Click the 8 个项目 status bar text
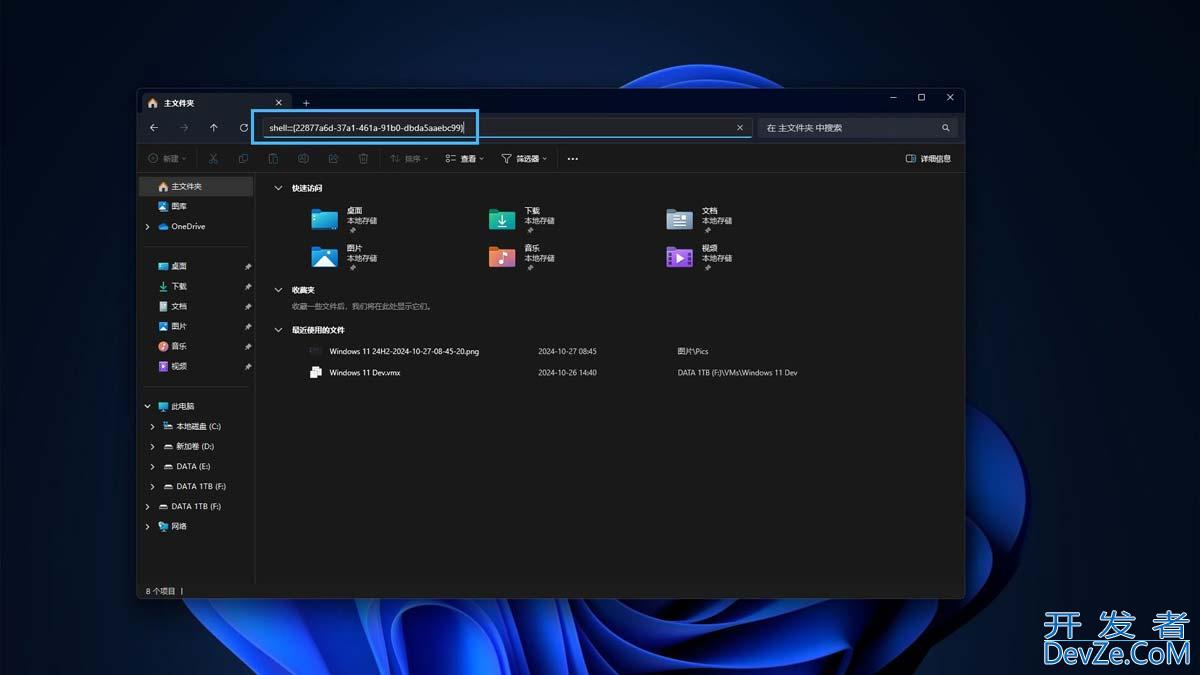The width and height of the screenshot is (1200, 675). [x=161, y=591]
